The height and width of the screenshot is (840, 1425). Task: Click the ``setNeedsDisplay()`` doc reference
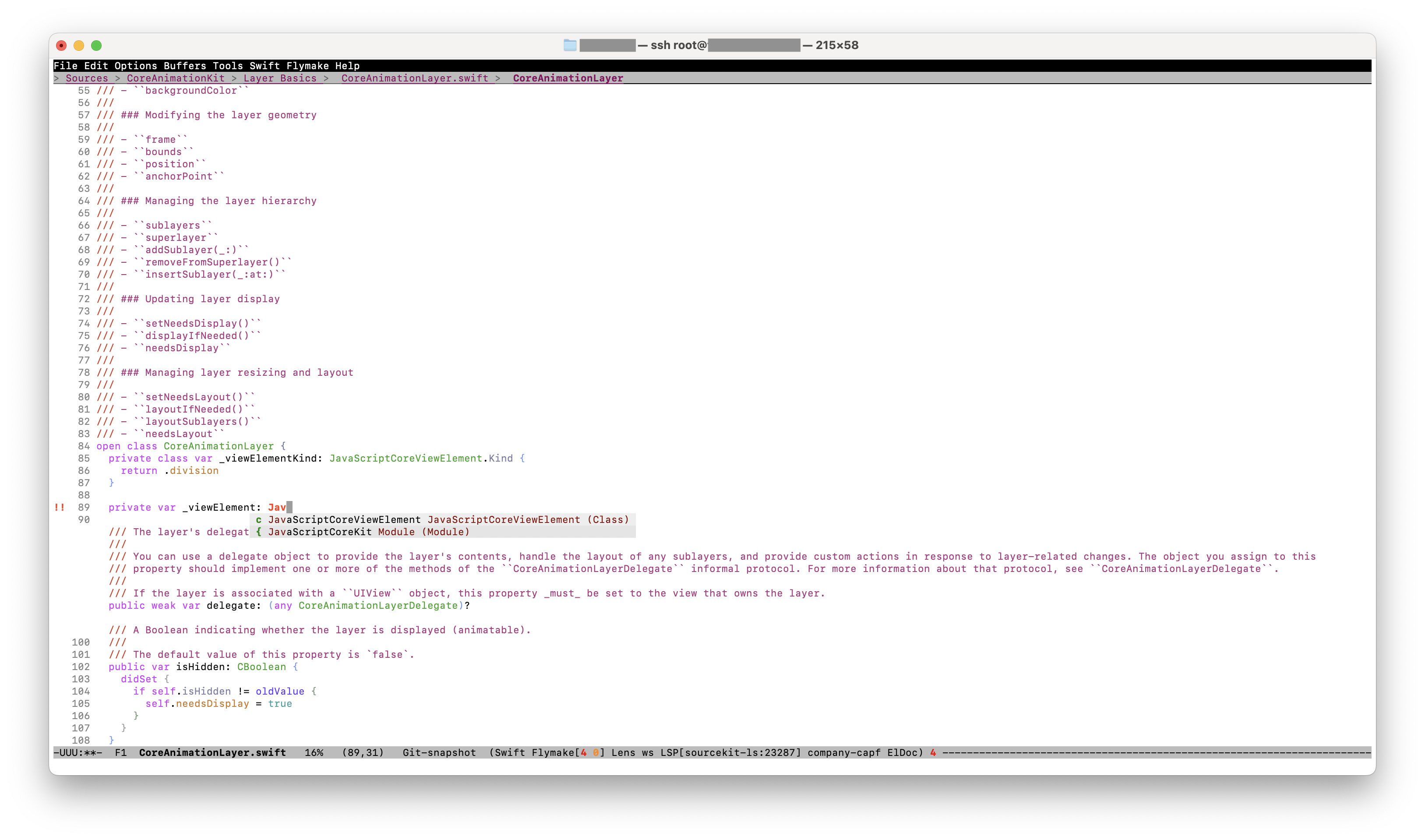point(198,323)
